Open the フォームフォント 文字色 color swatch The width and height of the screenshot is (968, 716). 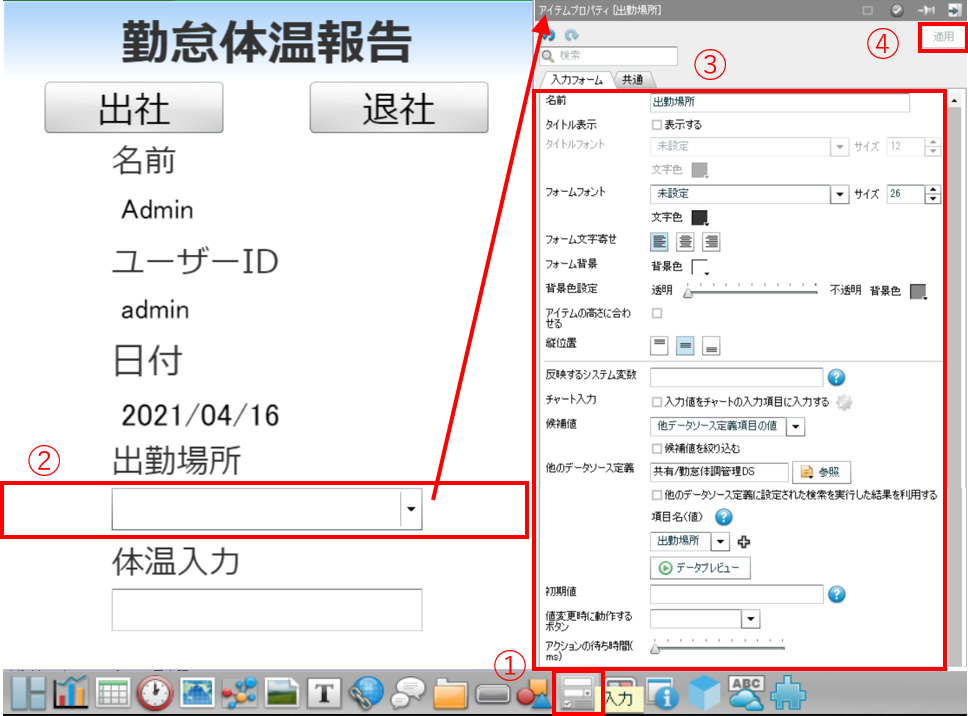699,217
